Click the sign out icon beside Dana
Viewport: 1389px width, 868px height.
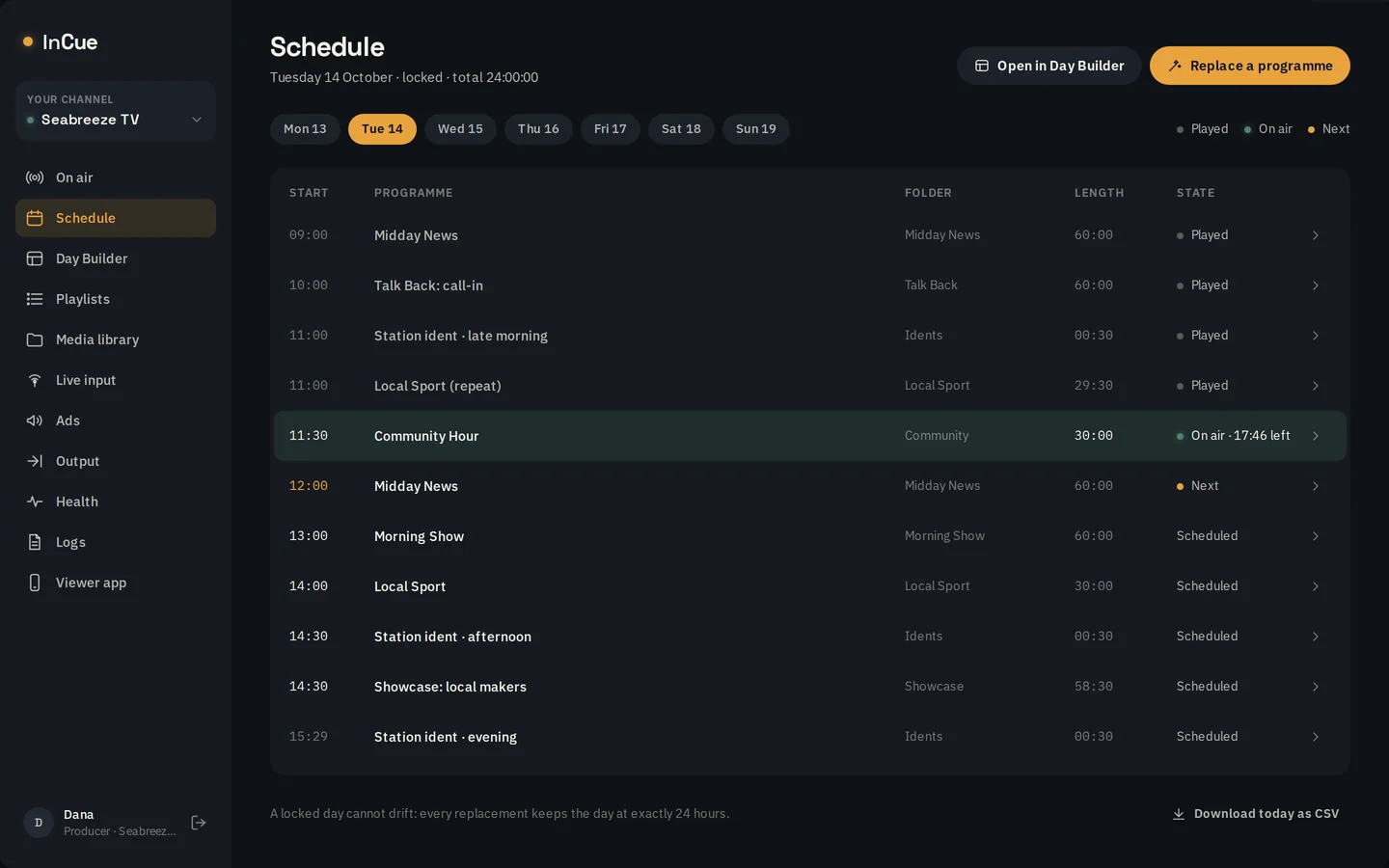tap(199, 823)
